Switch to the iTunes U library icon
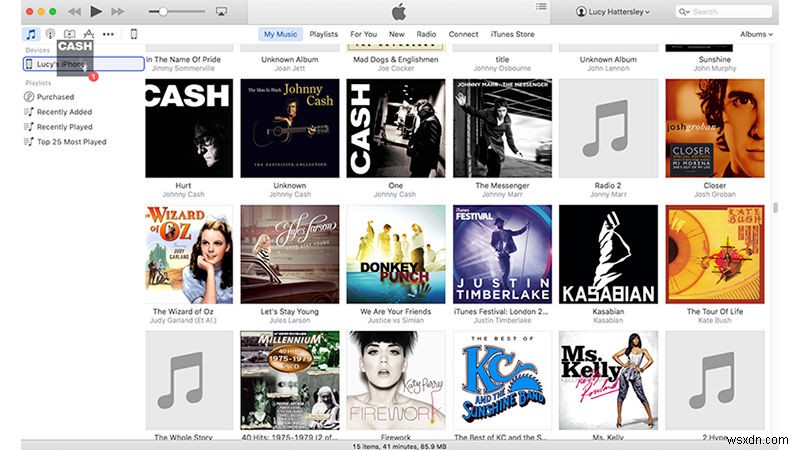800x450 pixels. pyautogui.click(x=69, y=34)
